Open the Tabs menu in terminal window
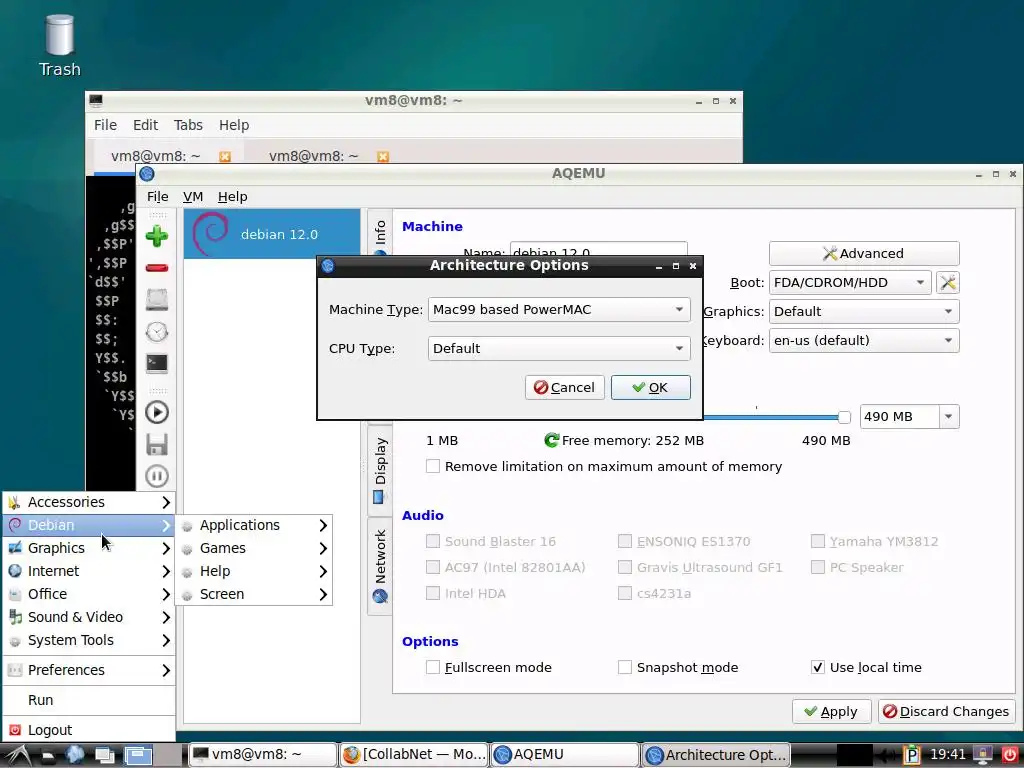The height and width of the screenshot is (768, 1024). [188, 125]
